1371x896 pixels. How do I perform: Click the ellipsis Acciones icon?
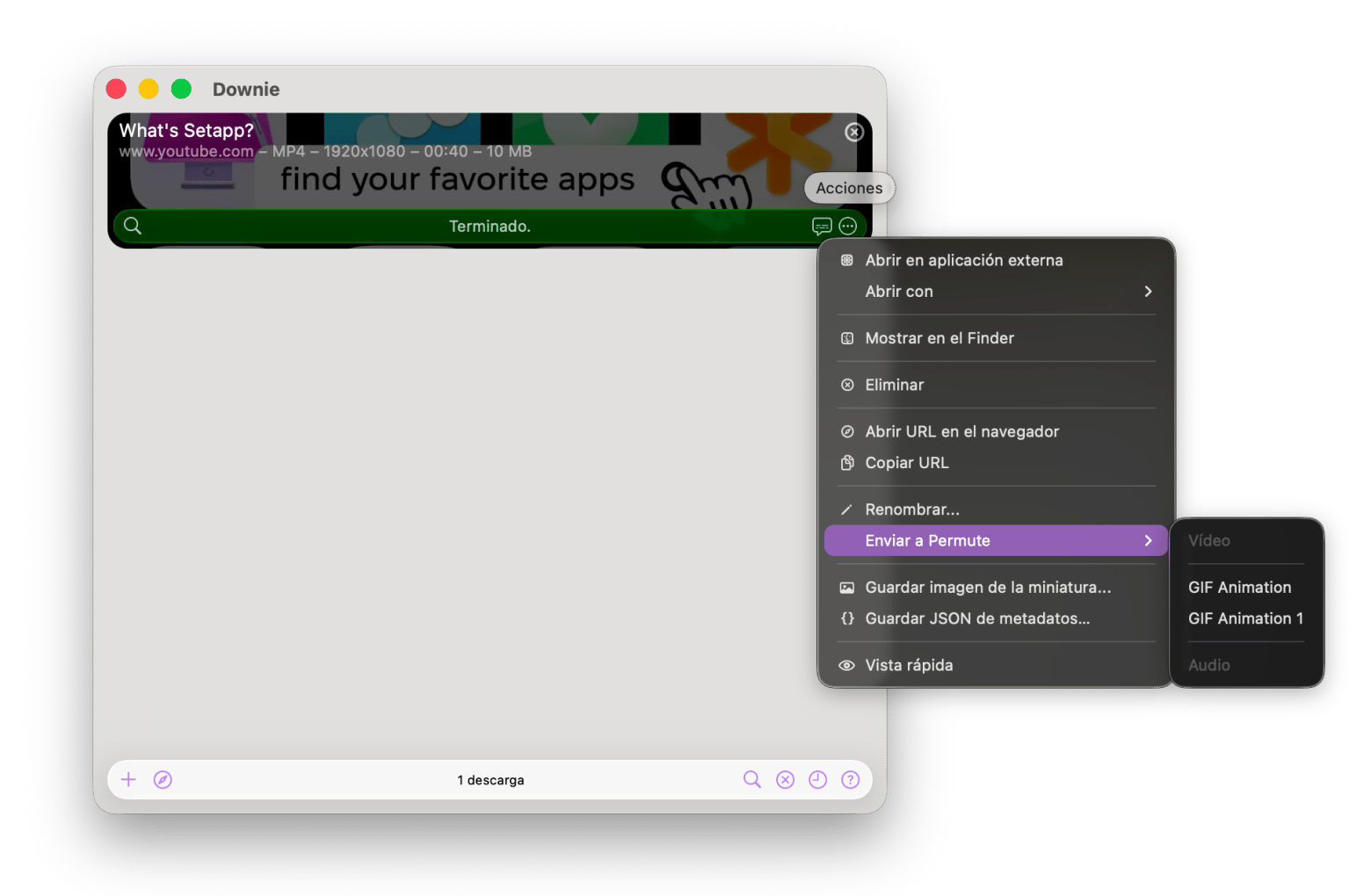[848, 227]
